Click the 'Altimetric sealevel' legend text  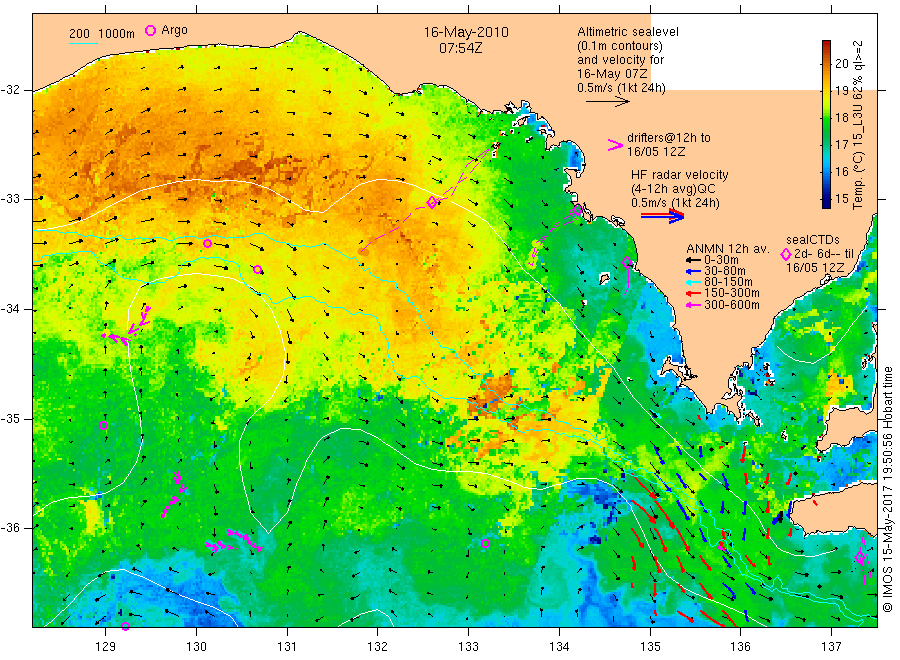point(628,32)
